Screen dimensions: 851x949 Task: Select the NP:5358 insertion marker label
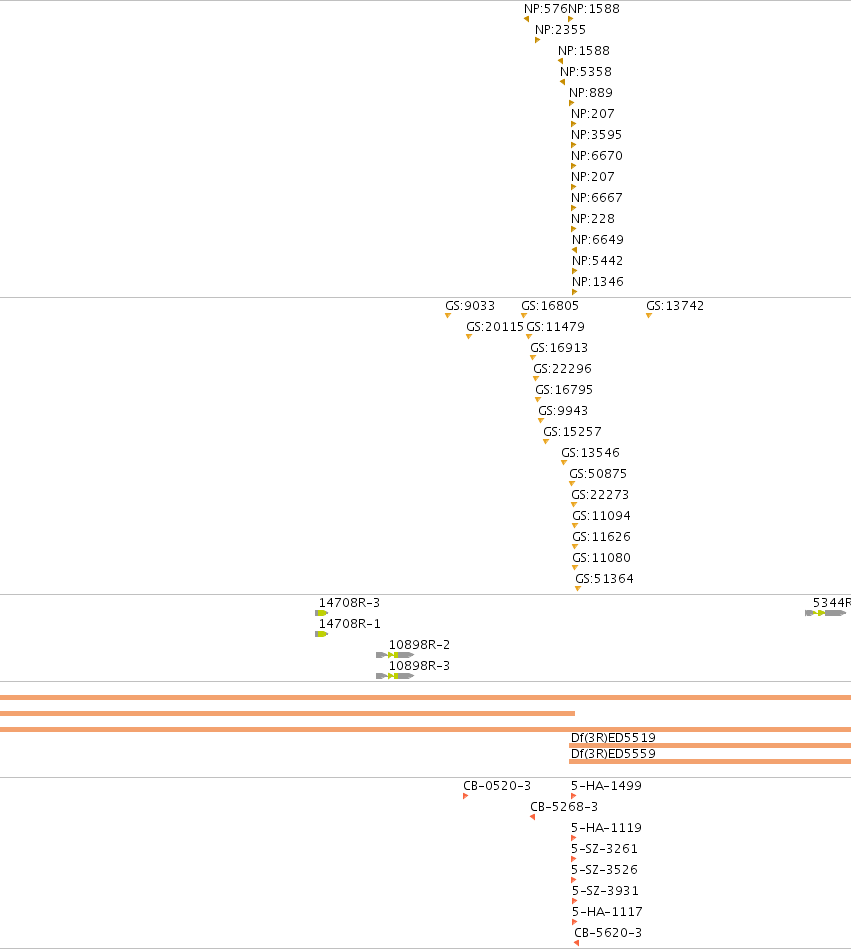point(586,71)
